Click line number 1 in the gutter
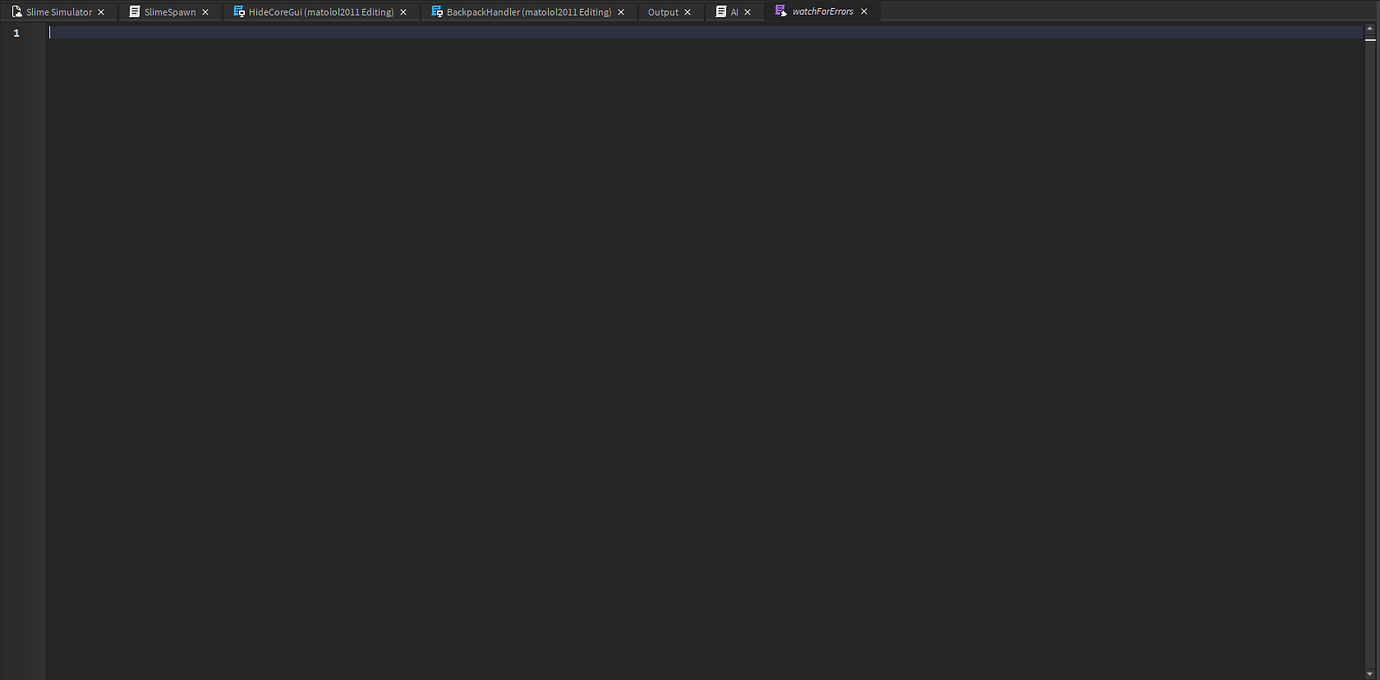1380x680 pixels. [x=15, y=32]
